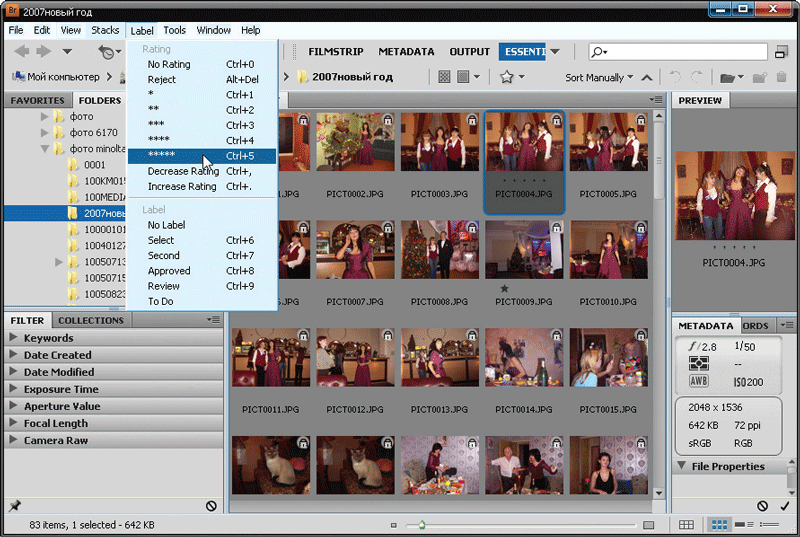View content as thumbnails icon
The height and width of the screenshot is (537, 800).
(719, 525)
